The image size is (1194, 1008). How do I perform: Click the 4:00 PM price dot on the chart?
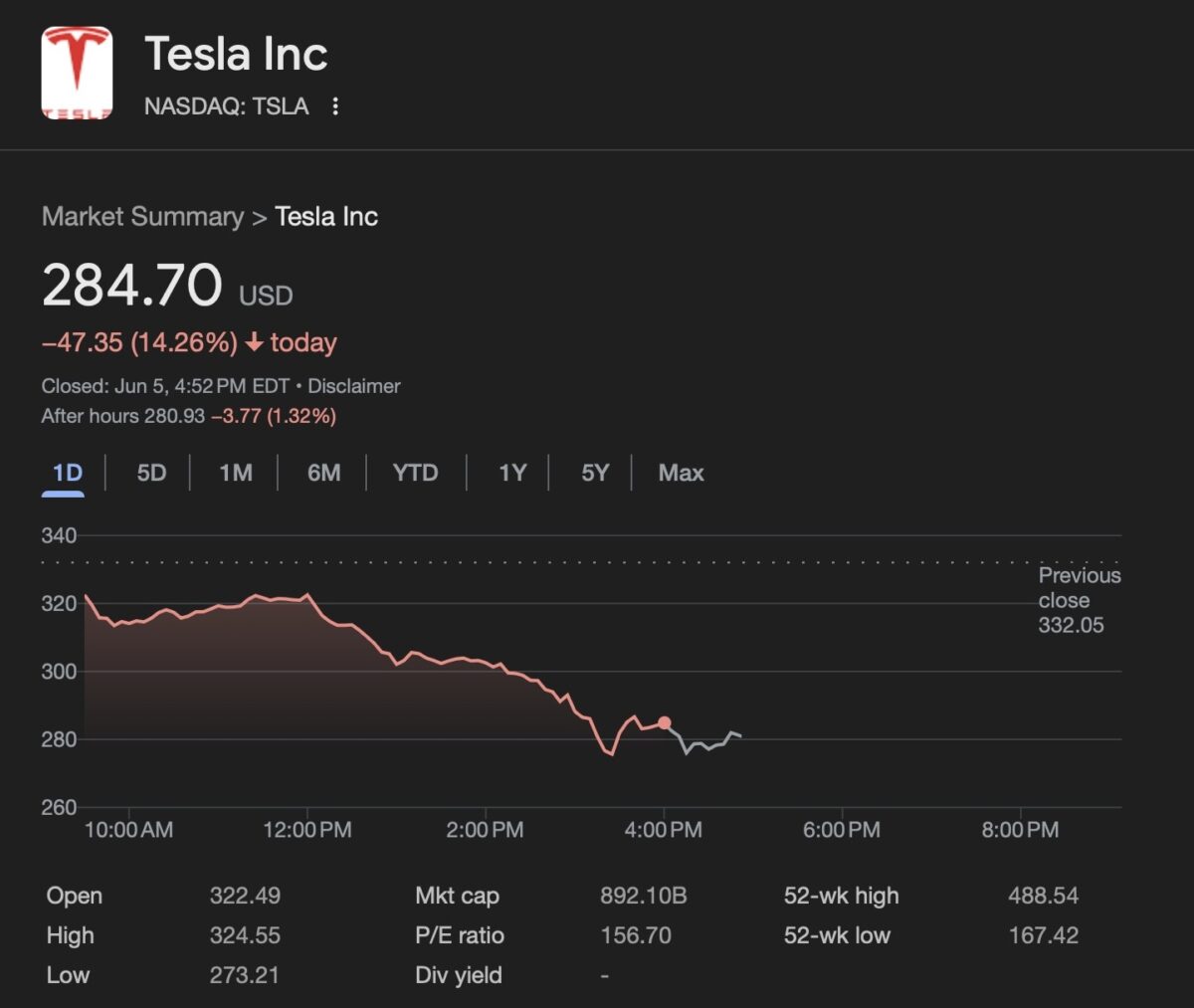coord(663,722)
